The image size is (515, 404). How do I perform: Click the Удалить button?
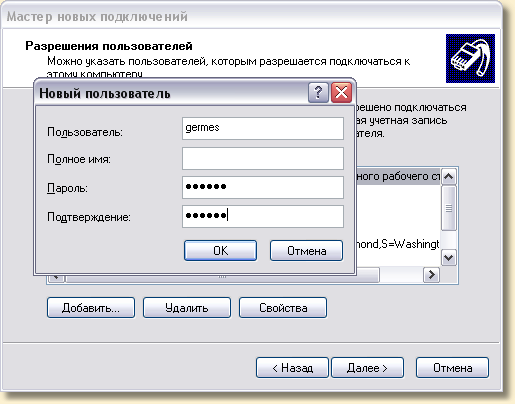(187, 308)
